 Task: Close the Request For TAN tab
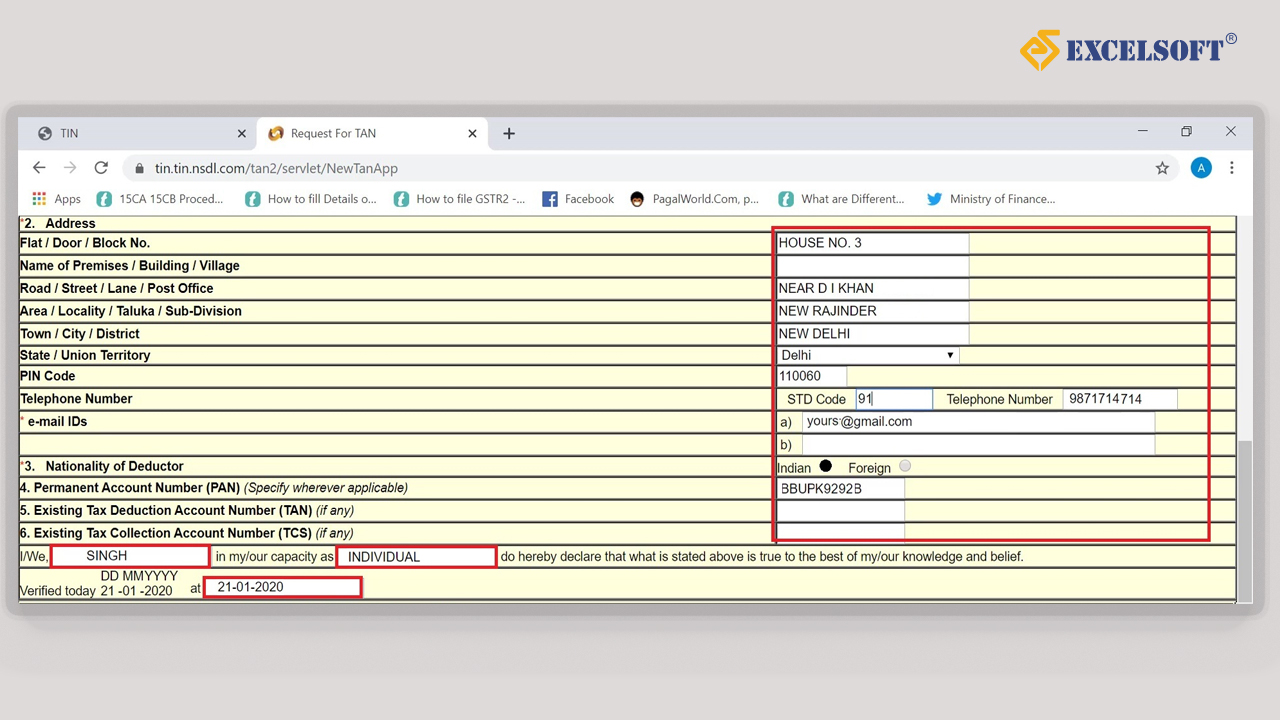[x=473, y=133]
